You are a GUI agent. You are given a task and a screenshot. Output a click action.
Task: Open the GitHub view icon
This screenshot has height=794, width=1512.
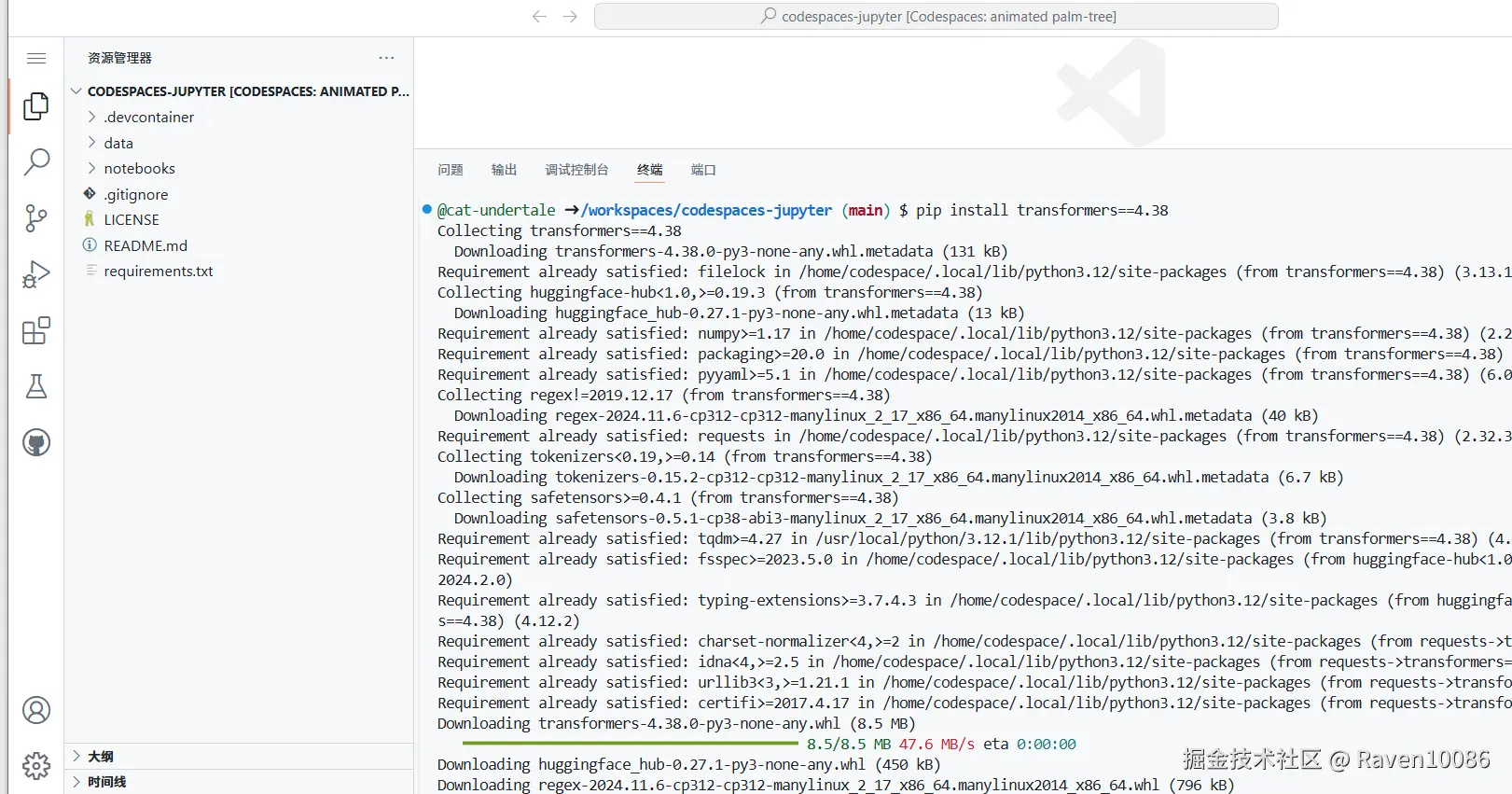pos(36,442)
